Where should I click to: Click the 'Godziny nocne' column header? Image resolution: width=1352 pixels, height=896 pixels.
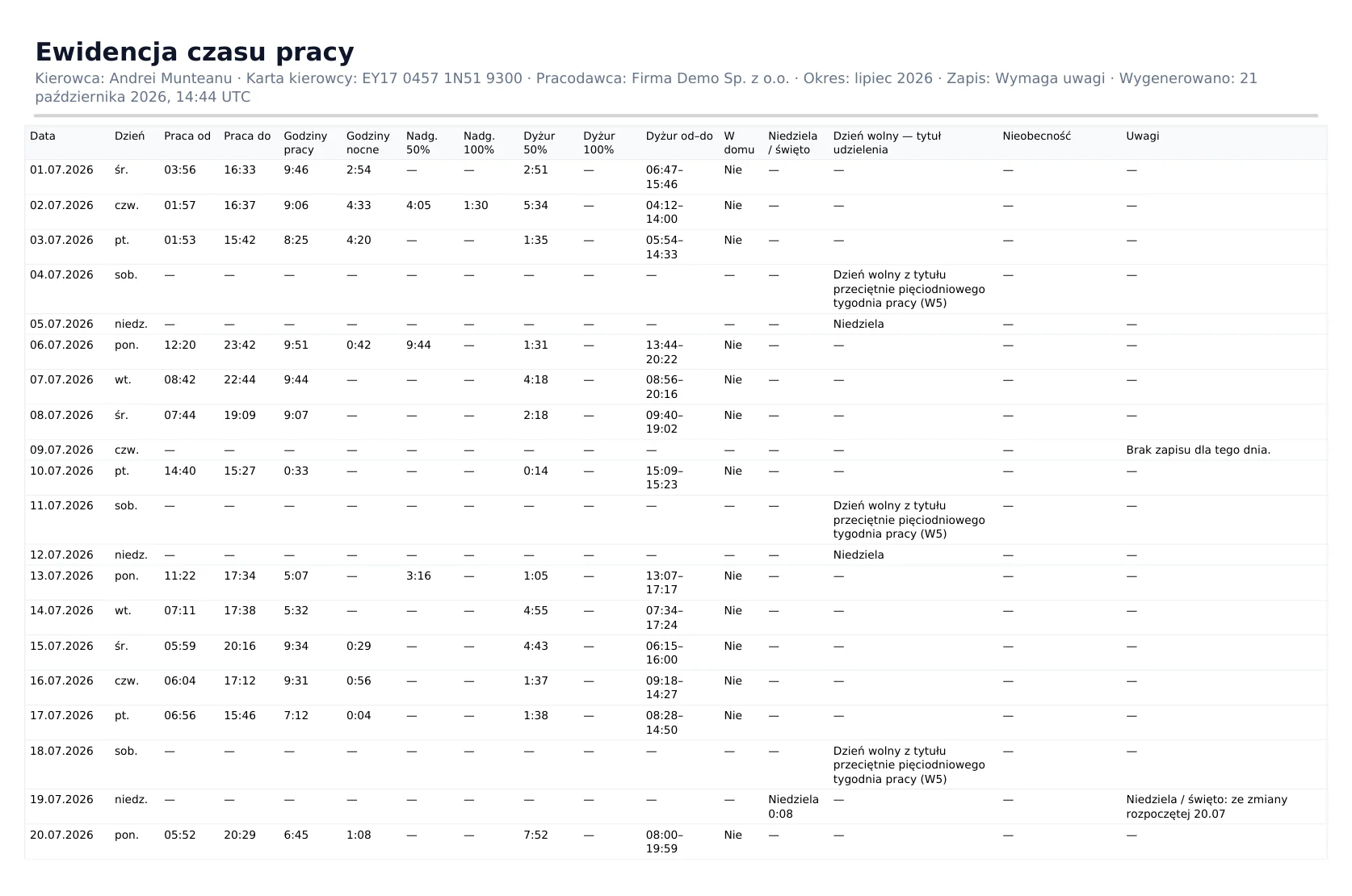click(368, 143)
